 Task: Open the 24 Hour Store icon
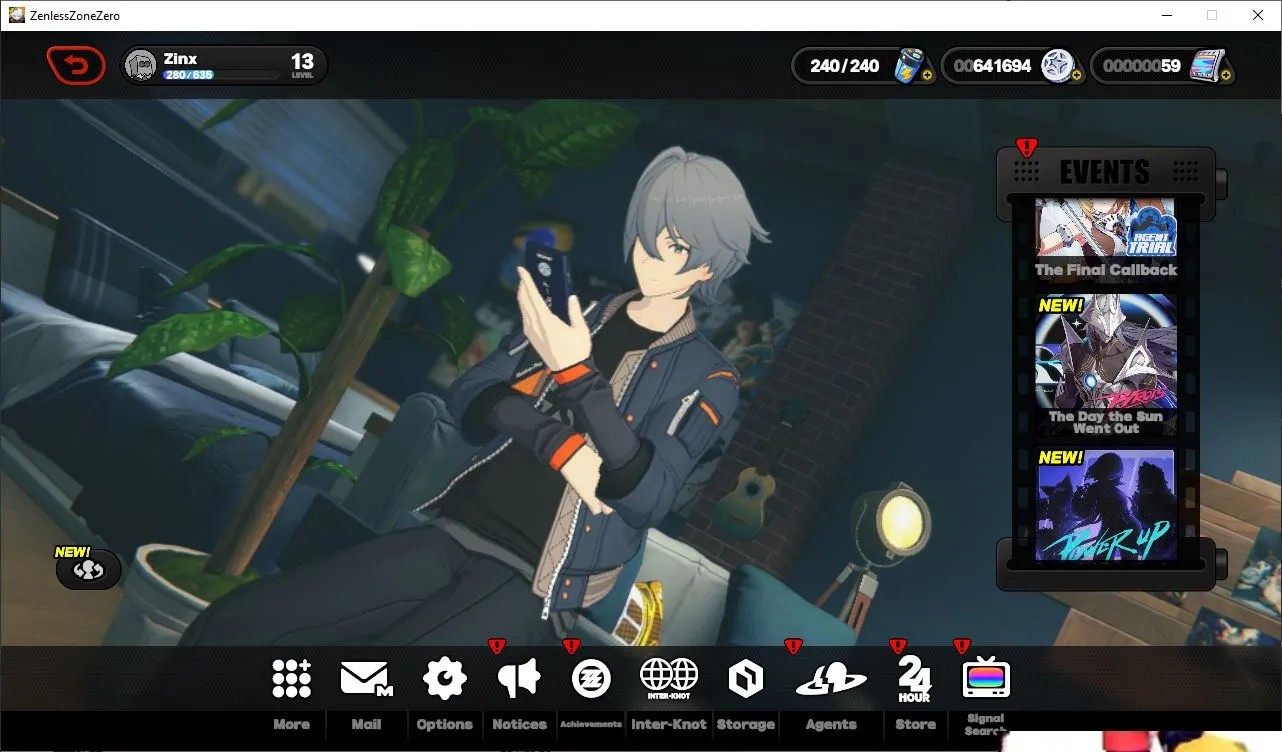tap(915, 679)
